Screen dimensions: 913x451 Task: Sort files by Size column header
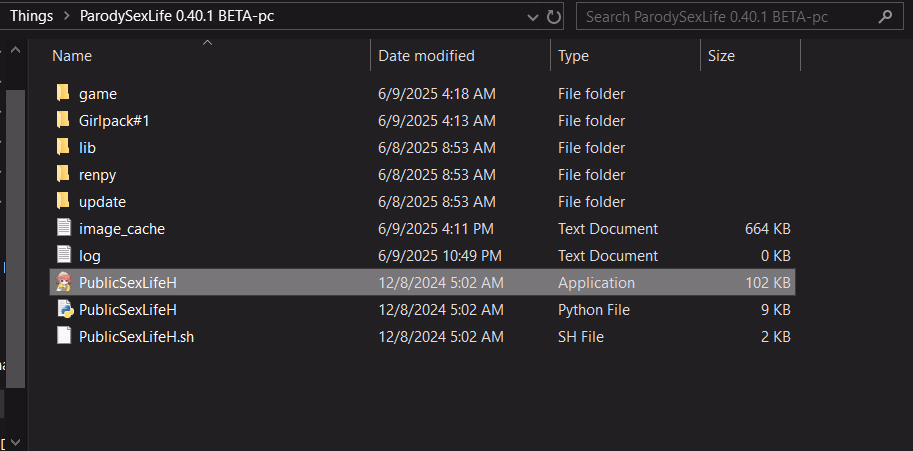[722, 56]
